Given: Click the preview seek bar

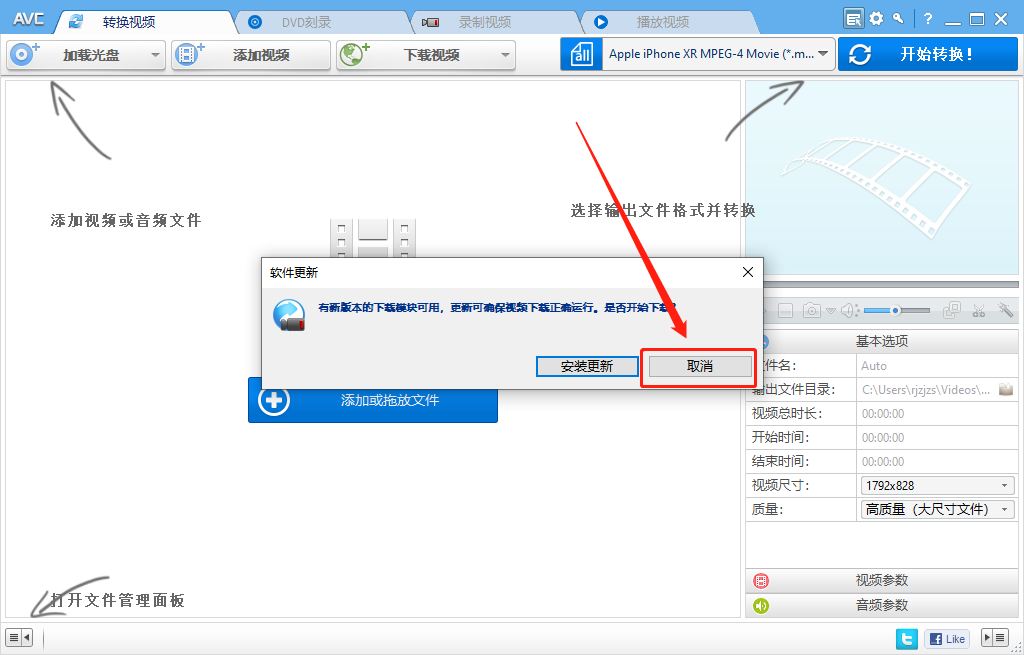Looking at the screenshot, I should [891, 285].
